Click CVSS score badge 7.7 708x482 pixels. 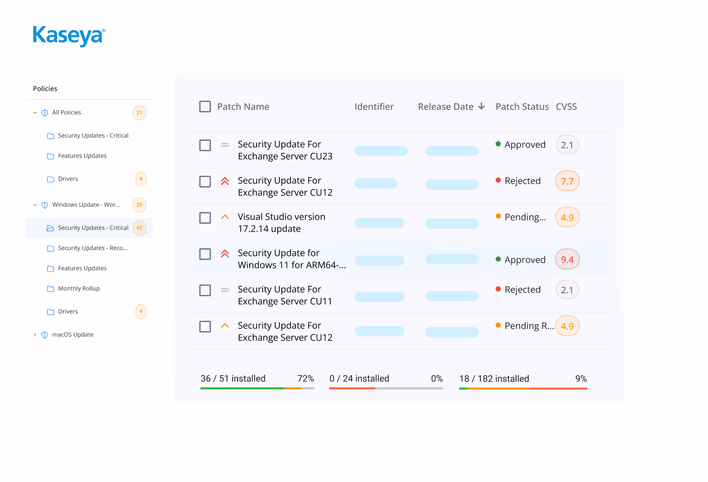point(567,181)
